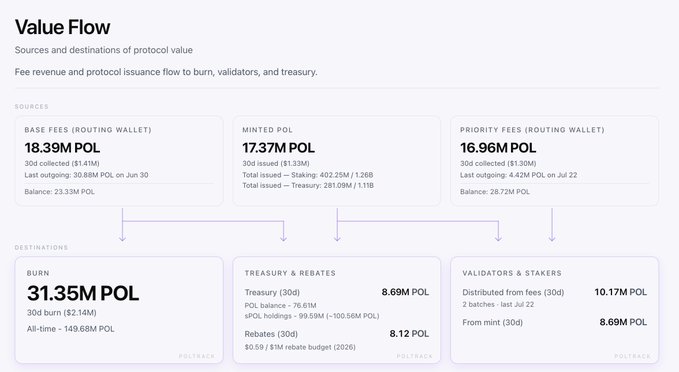
Task: Click the Treasury & Rebates card label
Action: coord(290,273)
